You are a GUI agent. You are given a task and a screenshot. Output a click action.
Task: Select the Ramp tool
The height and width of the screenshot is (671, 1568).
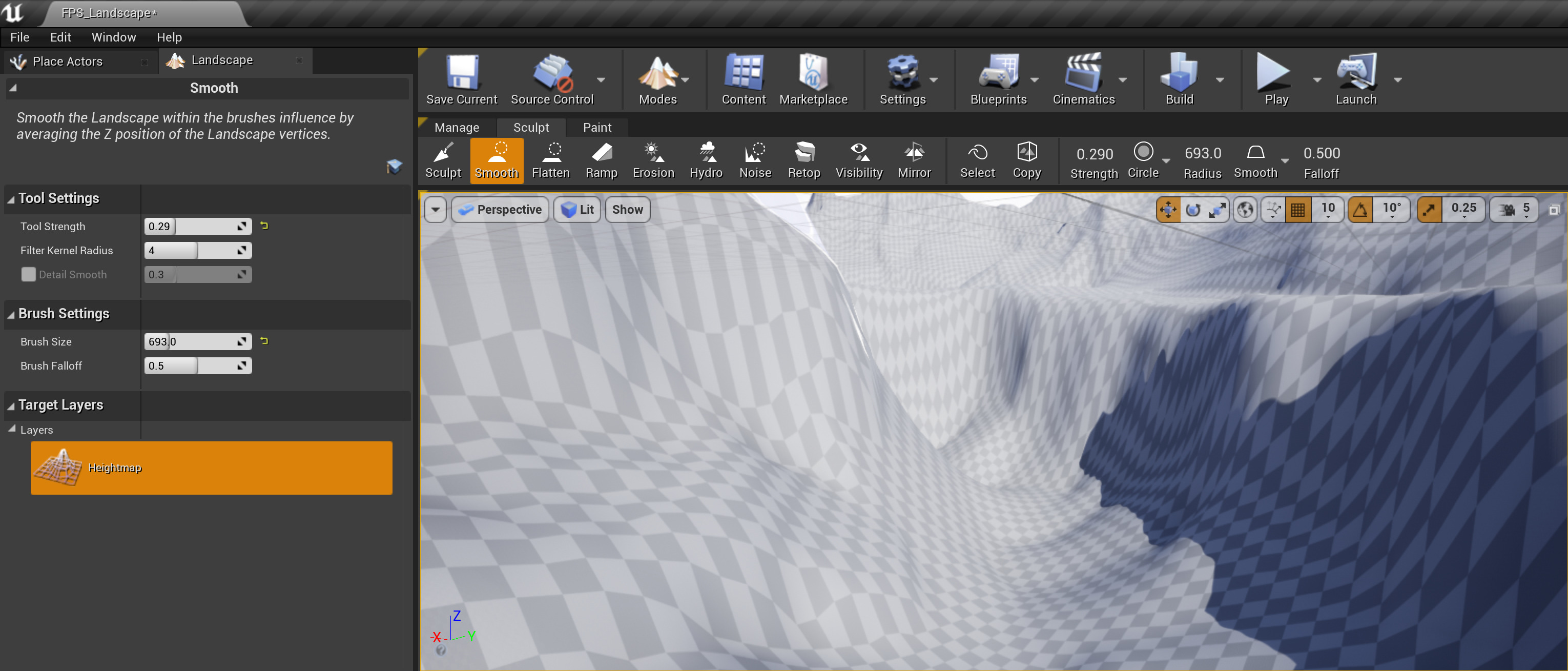(x=601, y=160)
